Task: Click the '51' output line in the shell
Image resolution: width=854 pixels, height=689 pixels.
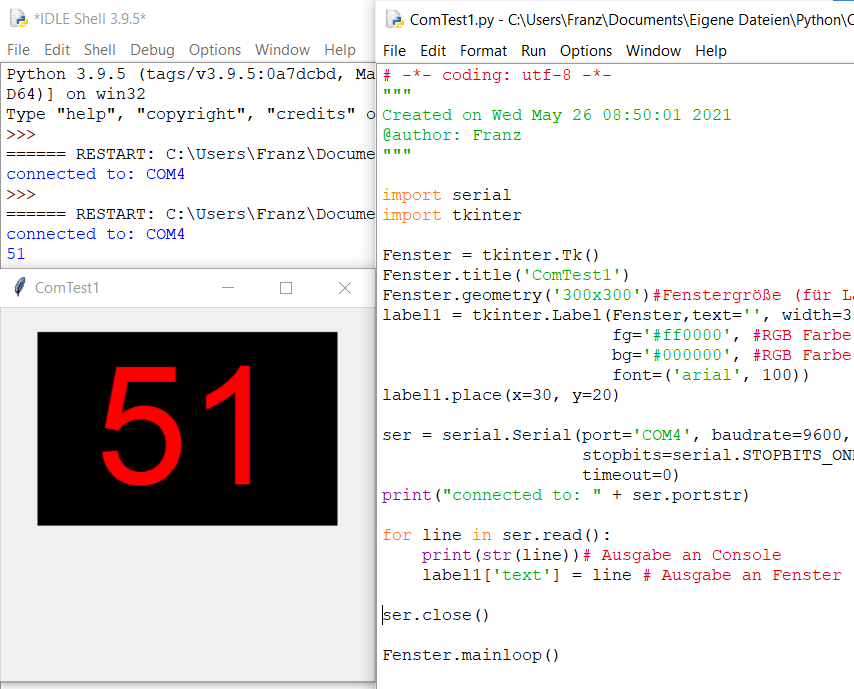Action: (16, 254)
